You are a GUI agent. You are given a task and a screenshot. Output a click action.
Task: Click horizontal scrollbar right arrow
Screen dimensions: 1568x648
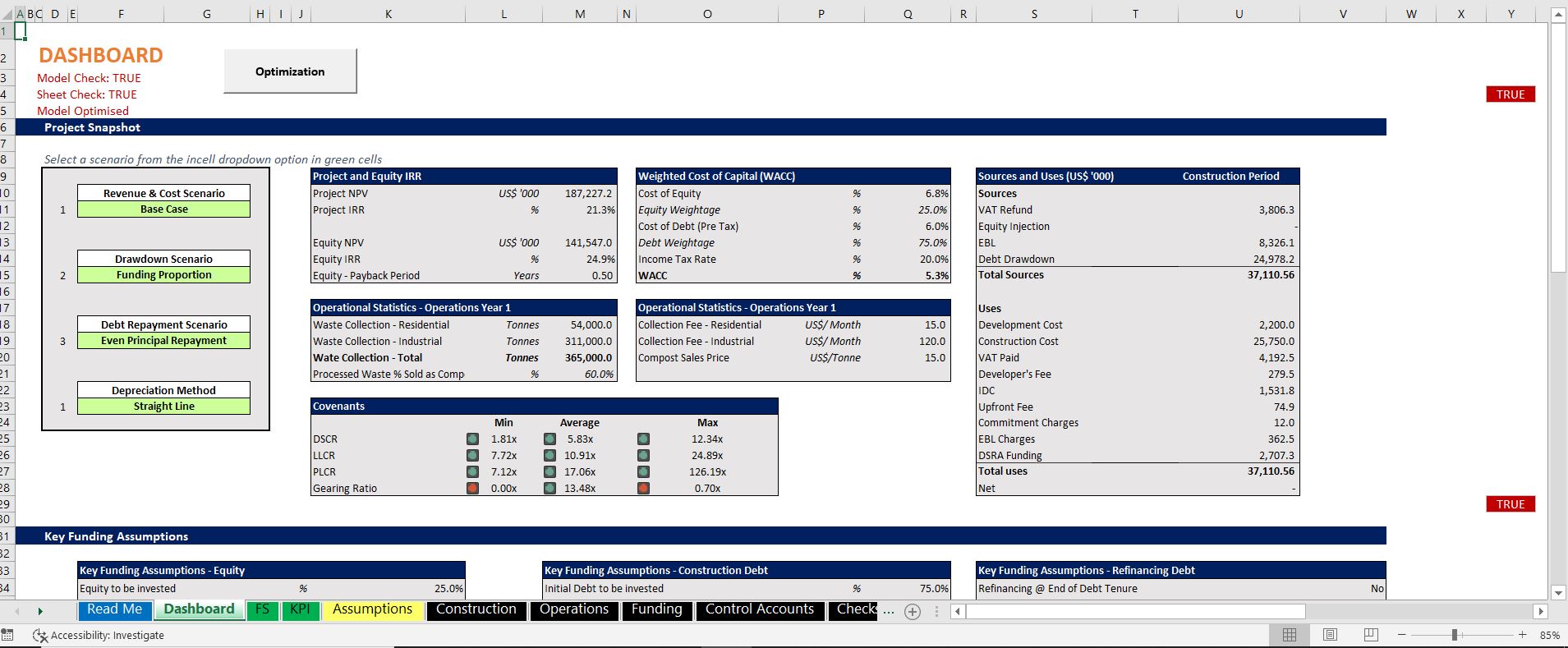(x=1541, y=611)
